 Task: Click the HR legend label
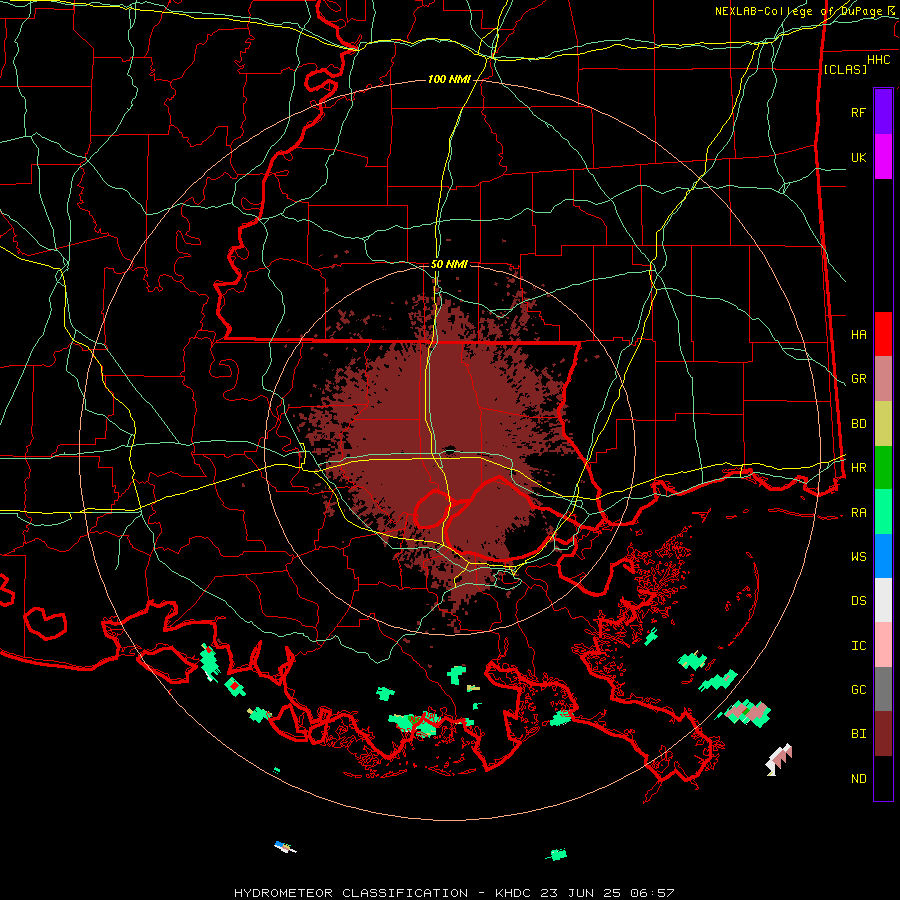[x=858, y=468]
